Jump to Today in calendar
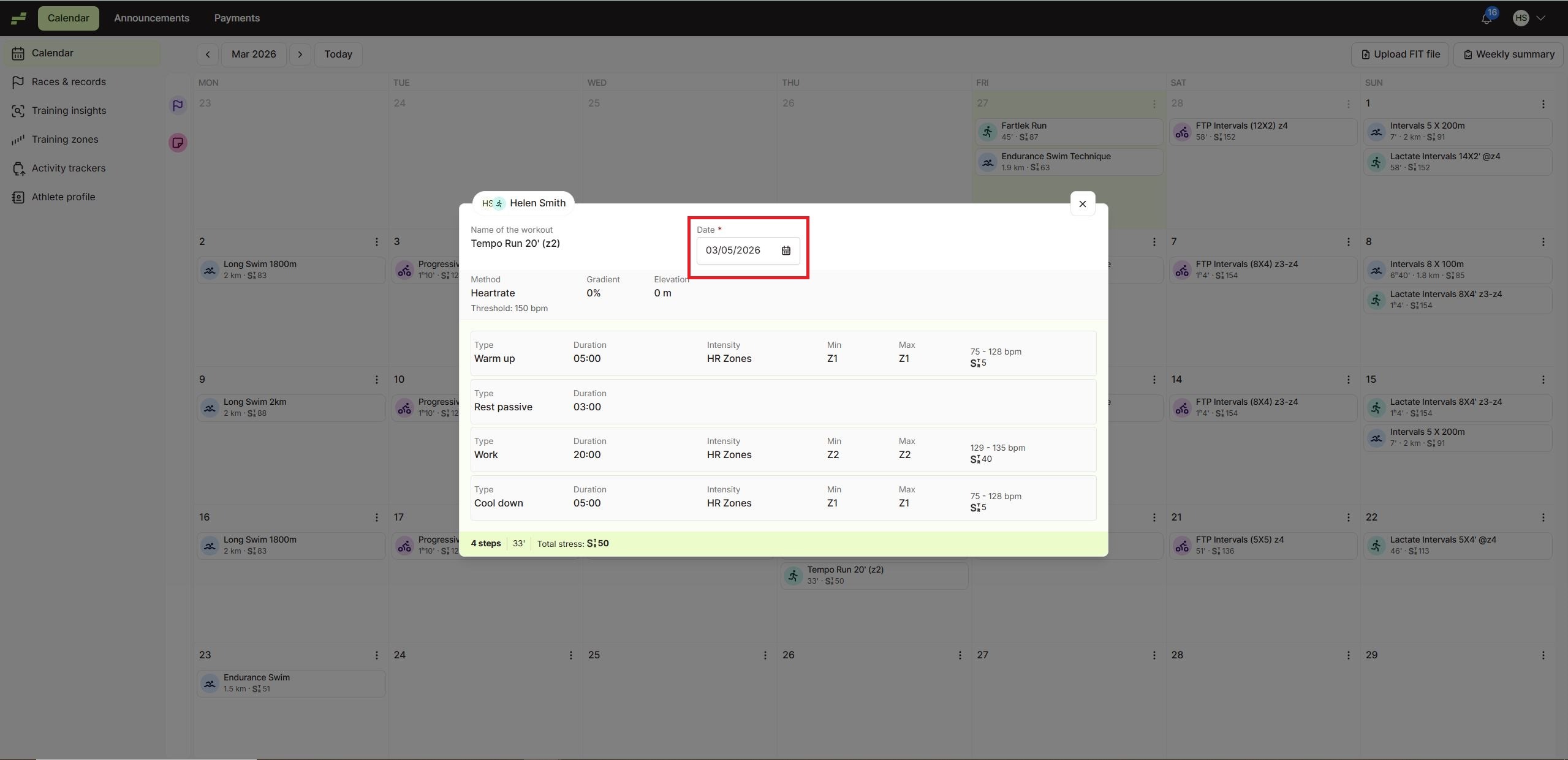This screenshot has width=1568, height=760. 338,55
